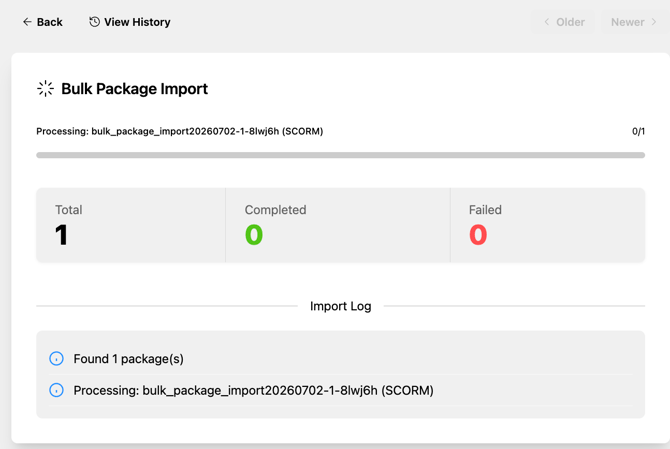The width and height of the screenshot is (670, 449).
Task: Click the loading spinner beside Bulk Package Import
Action: pyautogui.click(x=45, y=88)
